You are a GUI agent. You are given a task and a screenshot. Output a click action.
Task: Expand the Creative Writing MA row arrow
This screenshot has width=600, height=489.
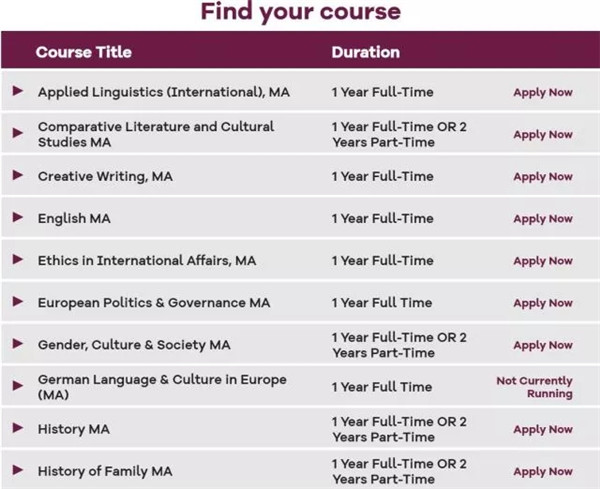point(18,176)
